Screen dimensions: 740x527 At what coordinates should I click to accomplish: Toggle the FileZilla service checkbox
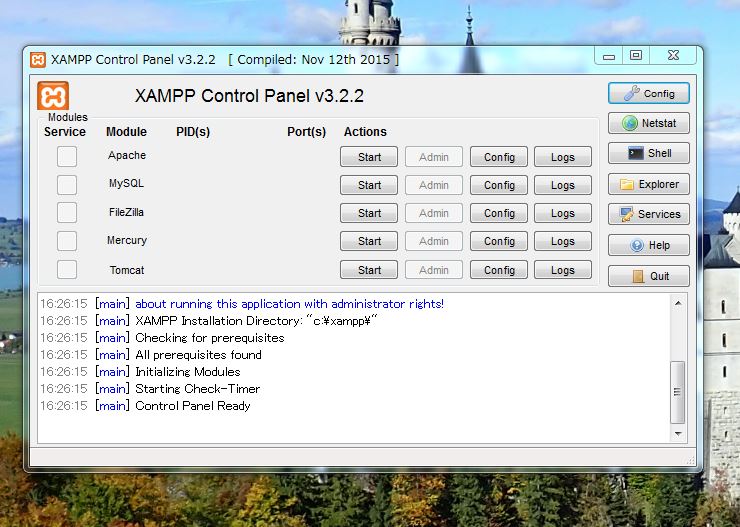click(66, 212)
